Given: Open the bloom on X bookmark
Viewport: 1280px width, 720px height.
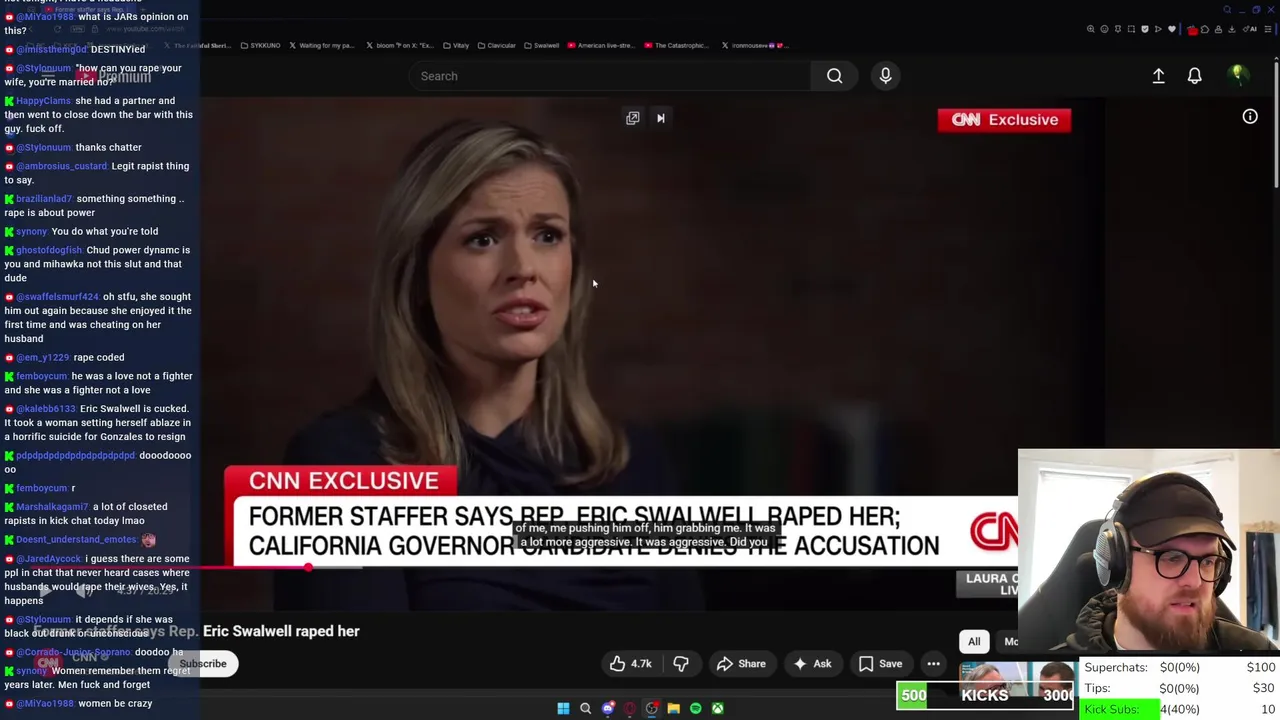Looking at the screenshot, I should 400,45.
